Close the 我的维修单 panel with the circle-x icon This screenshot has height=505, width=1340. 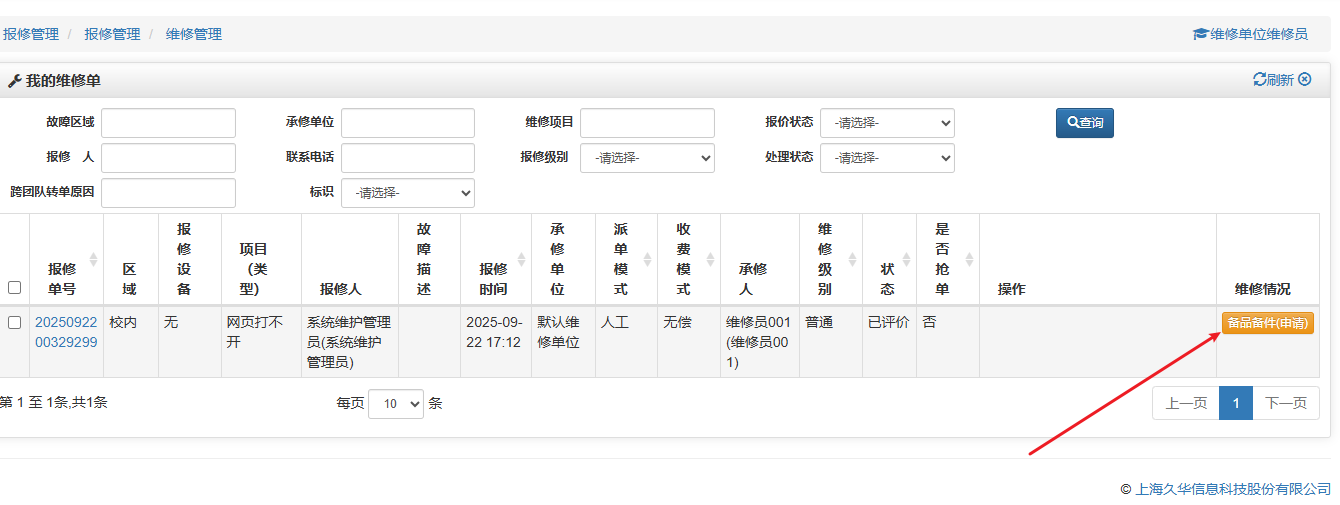(x=1305, y=79)
